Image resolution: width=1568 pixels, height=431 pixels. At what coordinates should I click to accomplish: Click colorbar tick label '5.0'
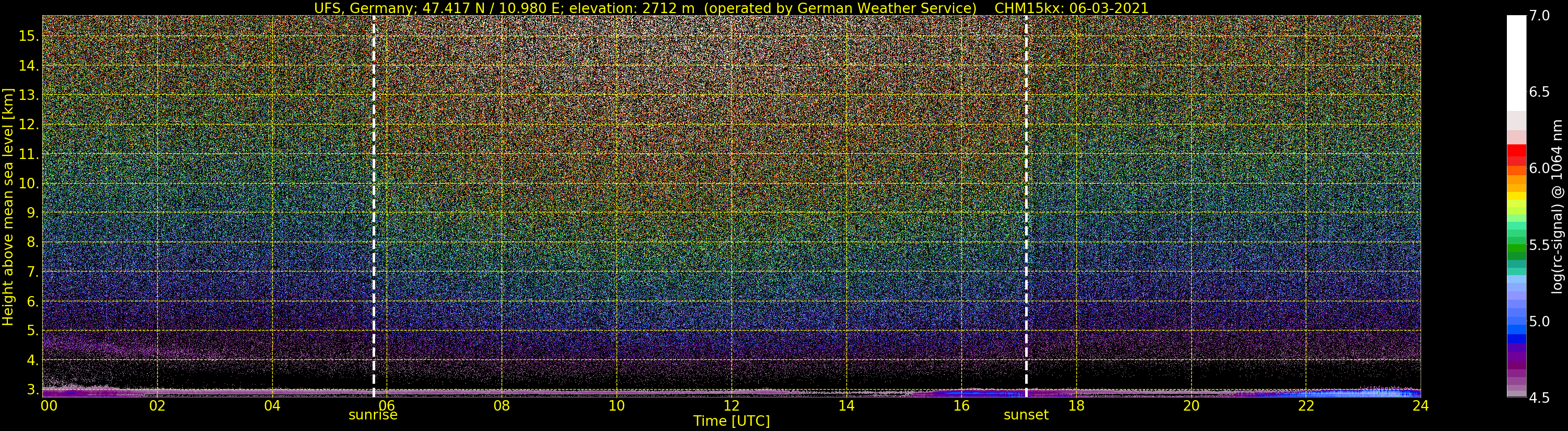pos(1539,321)
